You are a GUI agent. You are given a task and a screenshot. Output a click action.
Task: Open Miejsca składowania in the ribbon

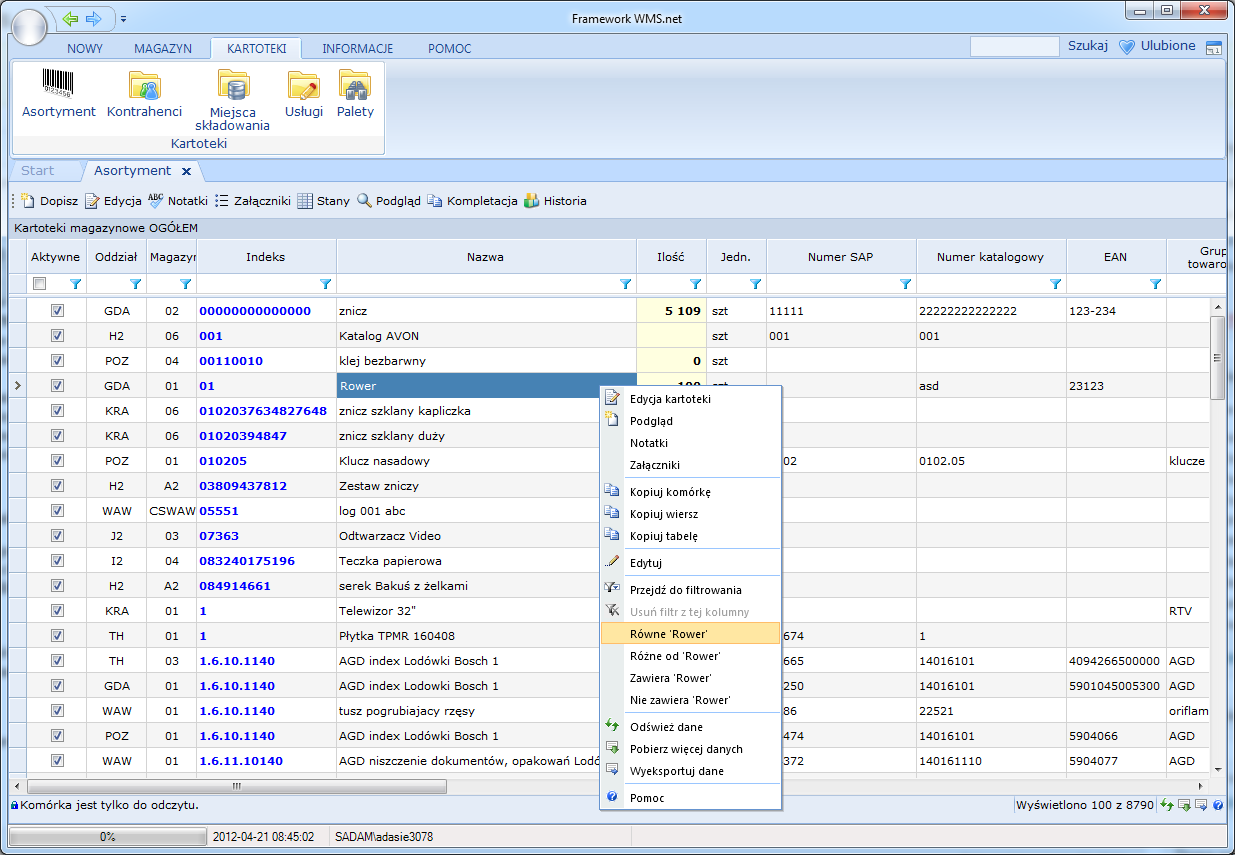pos(232,88)
